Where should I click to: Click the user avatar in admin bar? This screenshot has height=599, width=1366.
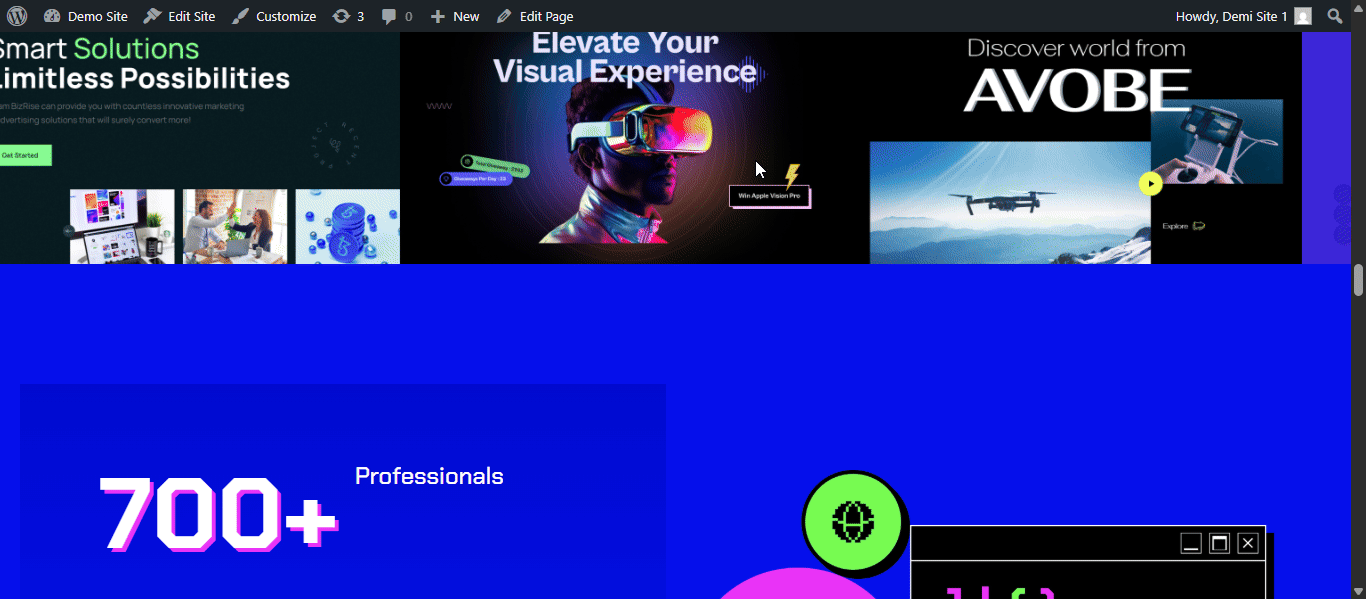coord(1303,16)
